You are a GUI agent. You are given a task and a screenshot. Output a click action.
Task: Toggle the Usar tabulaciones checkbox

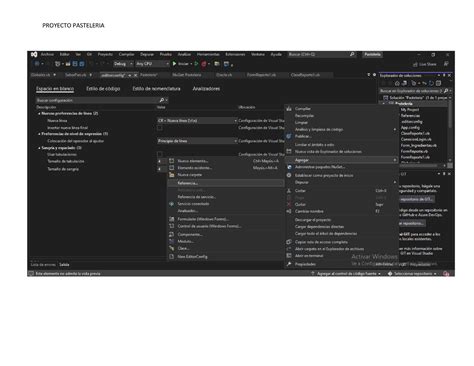160,154
